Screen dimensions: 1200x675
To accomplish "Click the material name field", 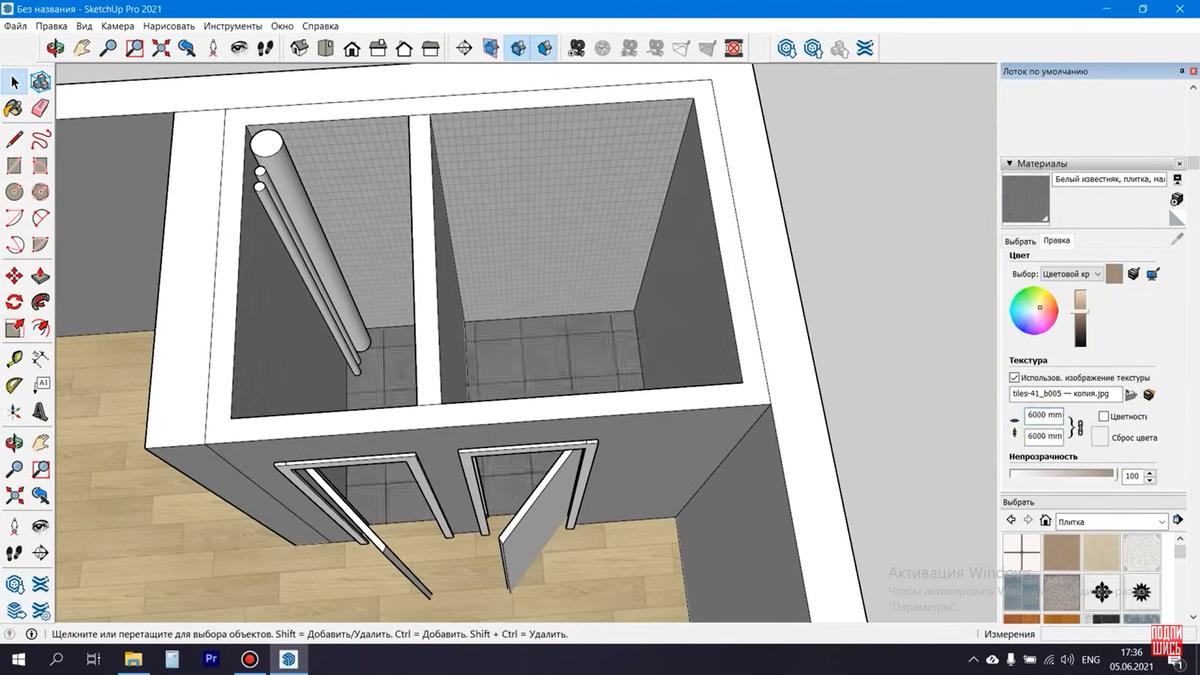I will (1109, 180).
